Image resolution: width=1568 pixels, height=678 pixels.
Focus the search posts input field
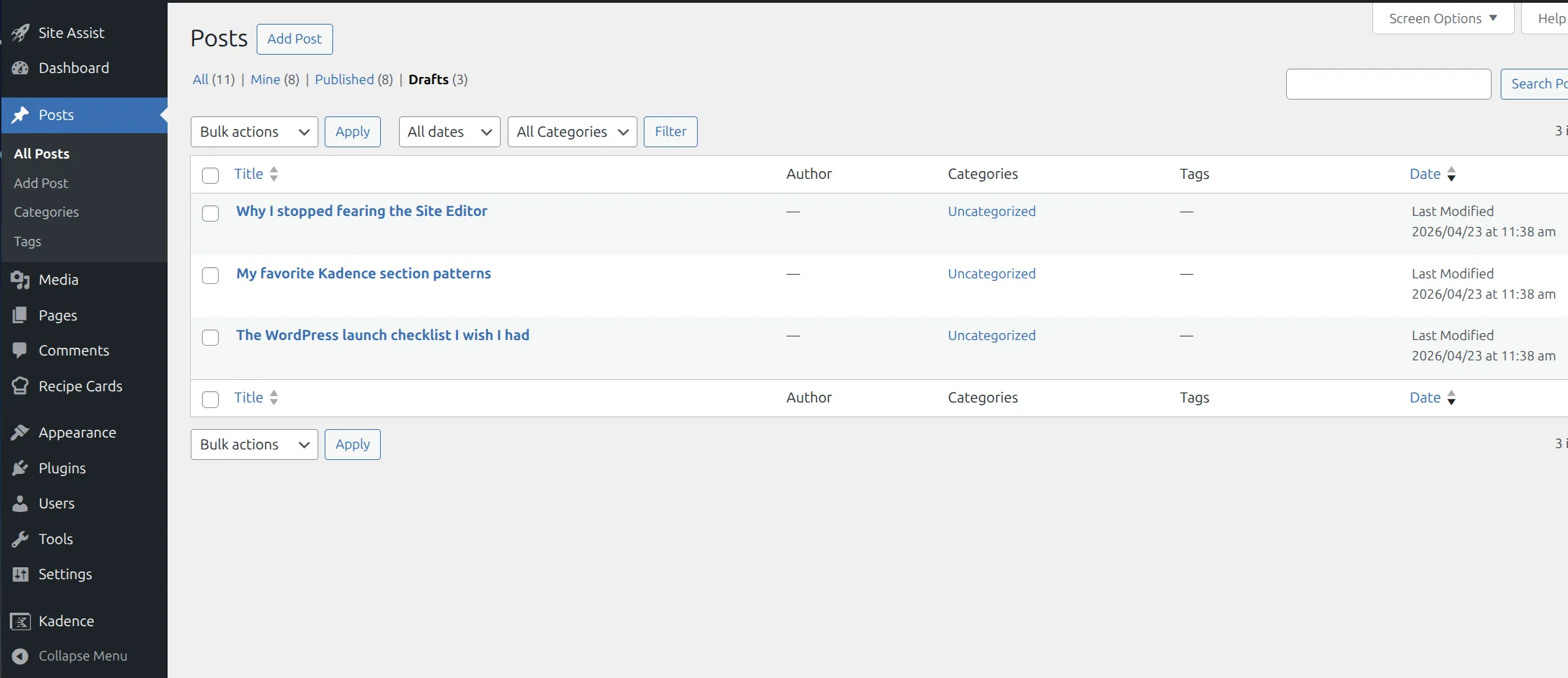point(1388,84)
